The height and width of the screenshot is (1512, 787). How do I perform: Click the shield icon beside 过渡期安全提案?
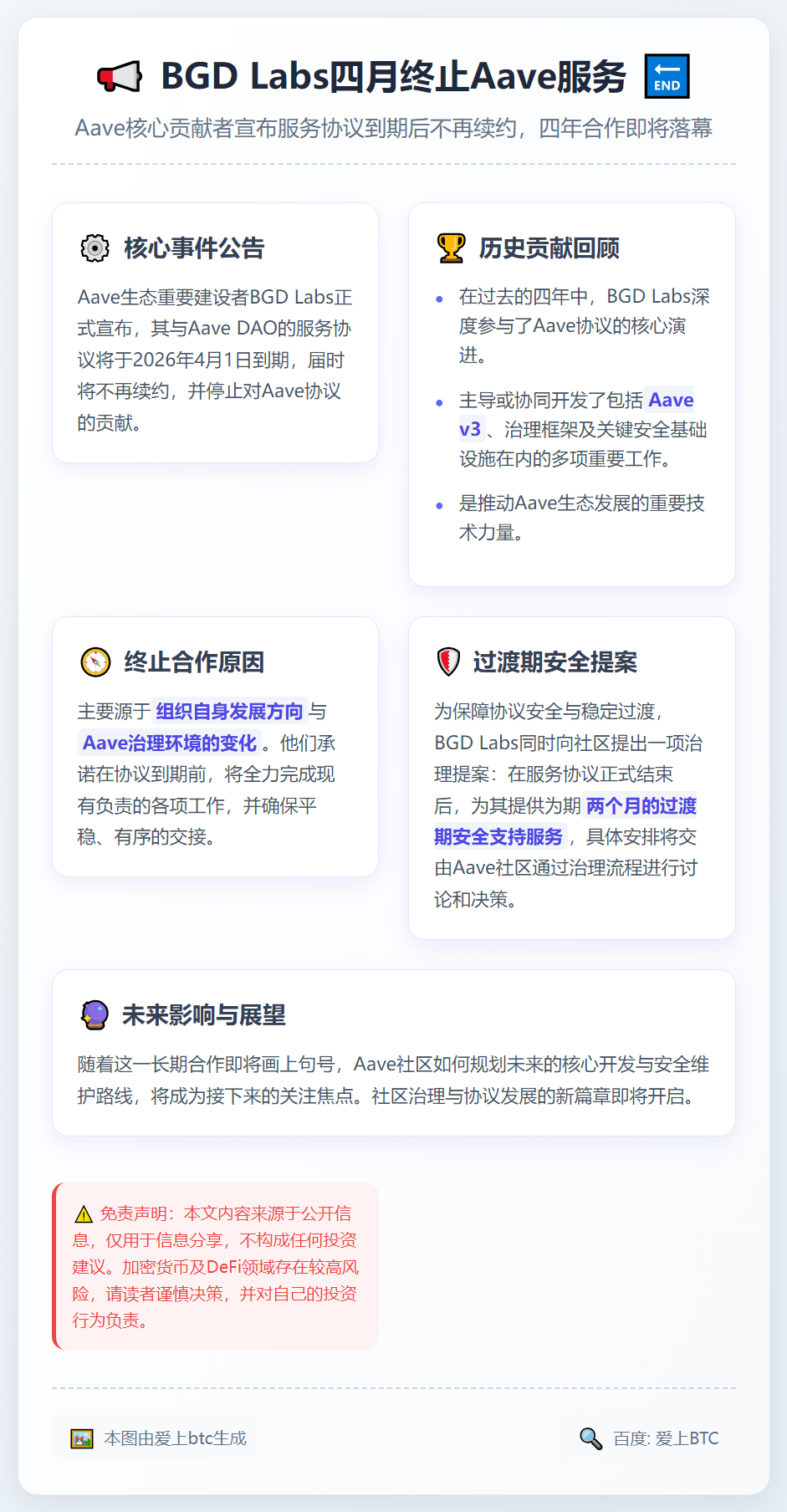pyautogui.click(x=448, y=662)
